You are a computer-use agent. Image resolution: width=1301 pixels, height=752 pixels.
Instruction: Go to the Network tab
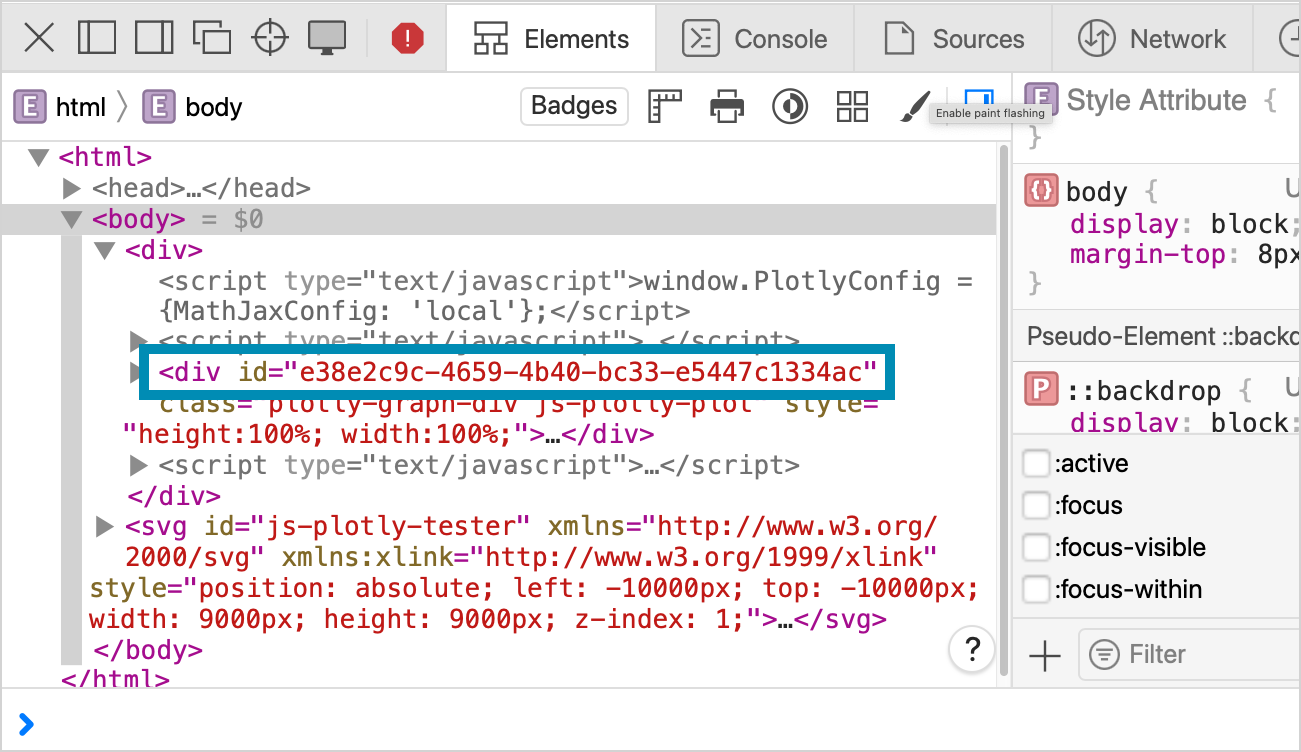point(1152,39)
